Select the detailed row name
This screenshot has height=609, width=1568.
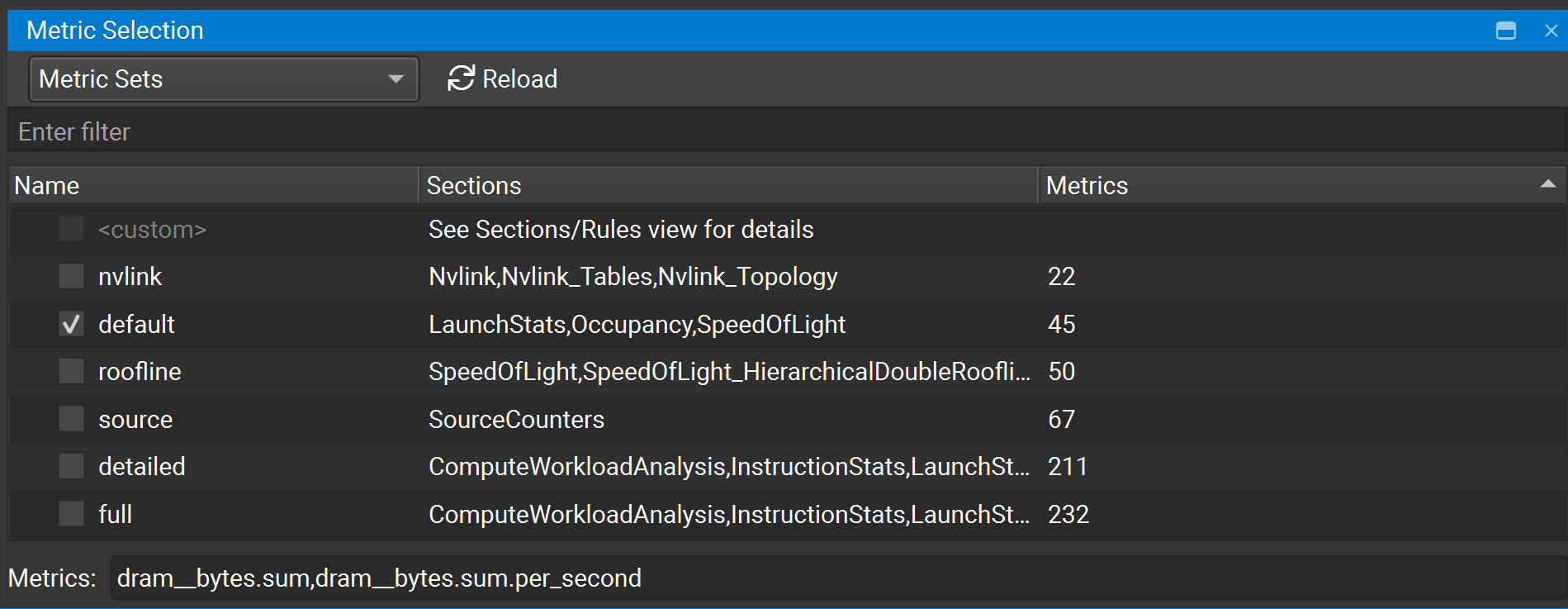[x=141, y=466]
